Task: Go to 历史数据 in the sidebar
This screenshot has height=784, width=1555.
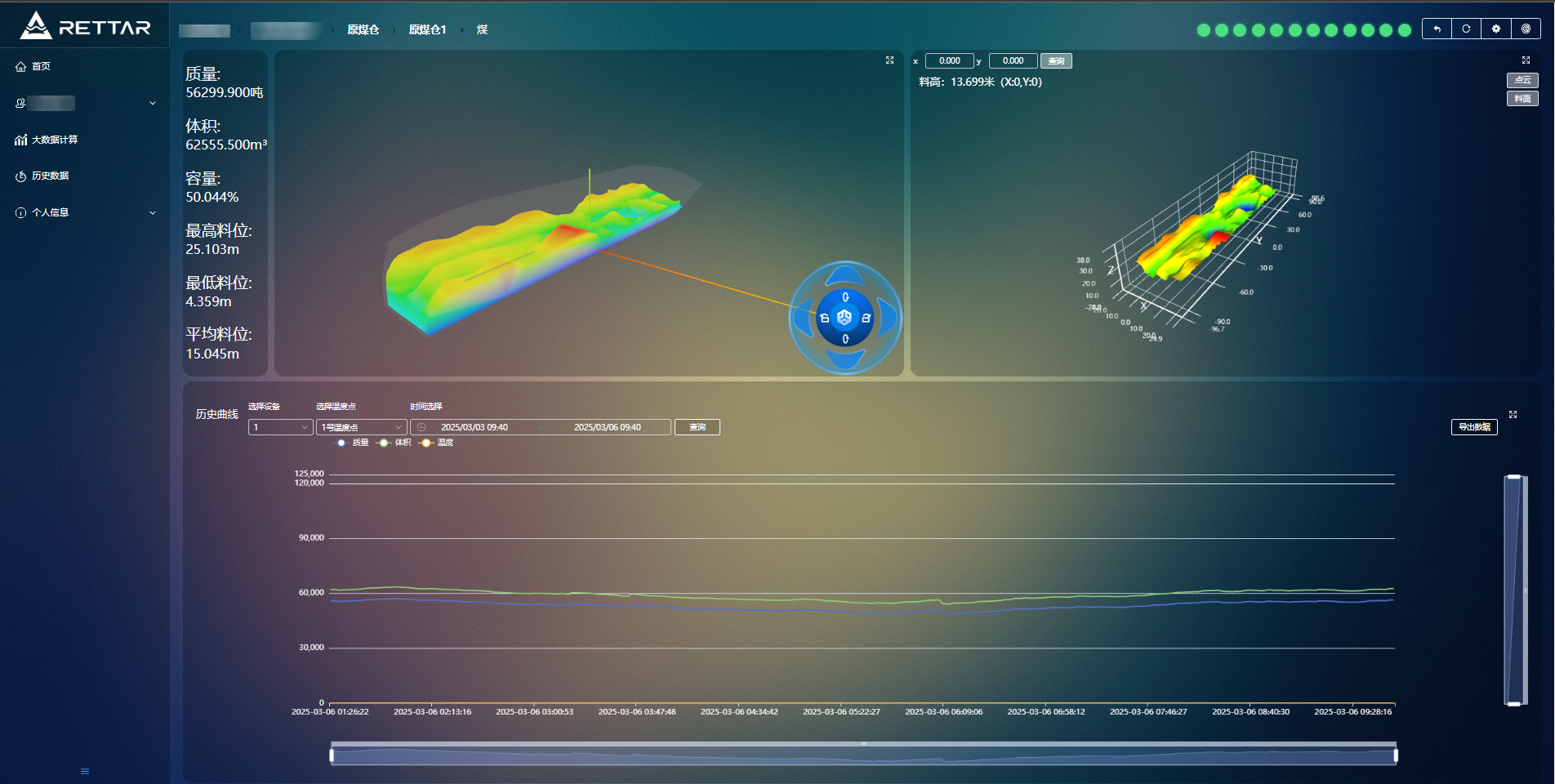Action: [x=50, y=176]
